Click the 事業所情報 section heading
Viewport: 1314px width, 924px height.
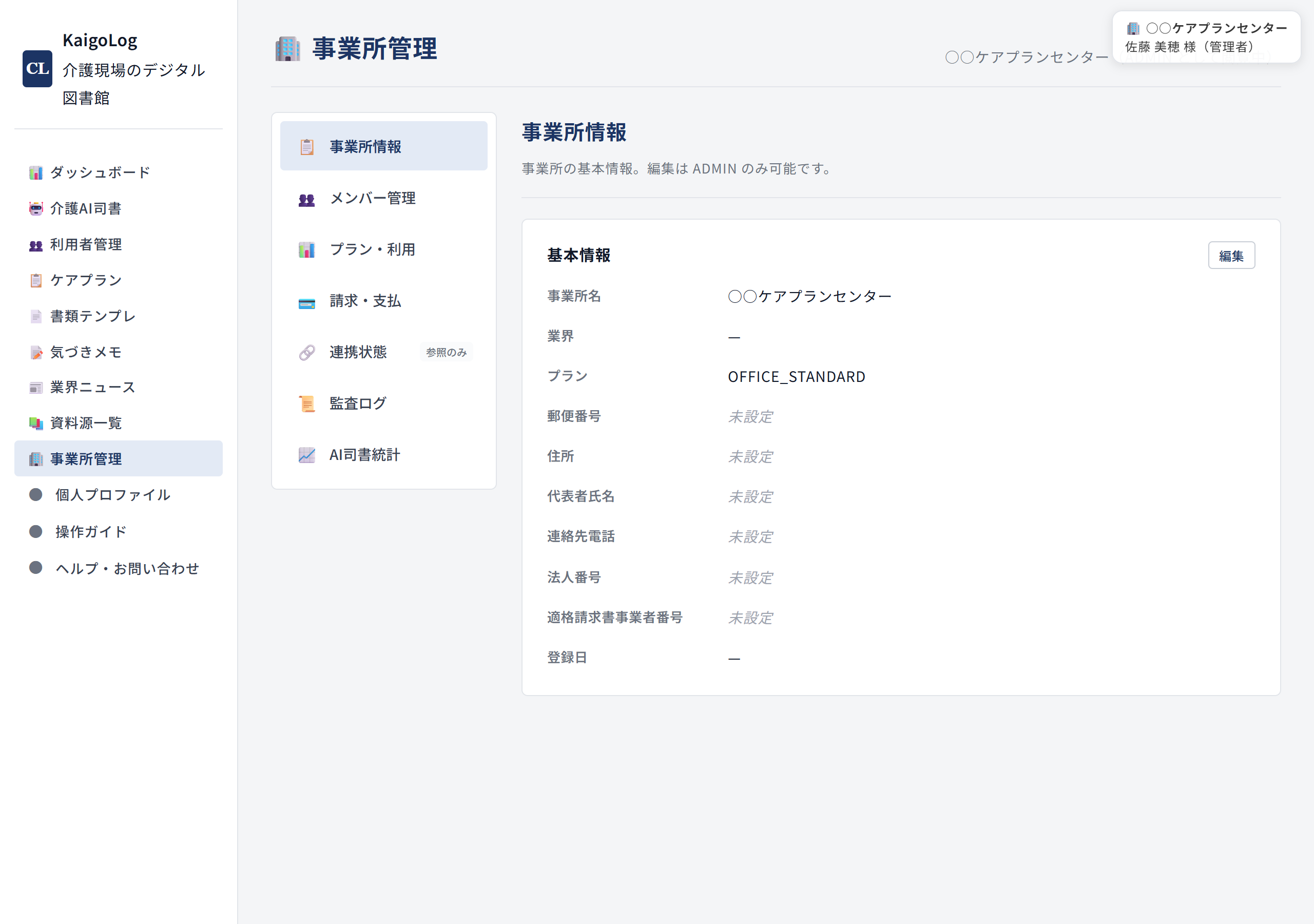point(574,132)
